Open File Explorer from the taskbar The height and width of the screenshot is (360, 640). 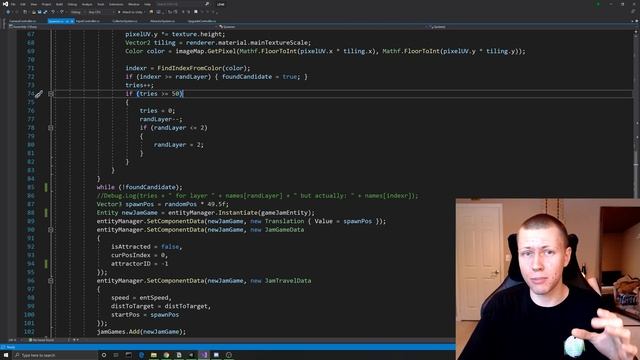point(153,356)
